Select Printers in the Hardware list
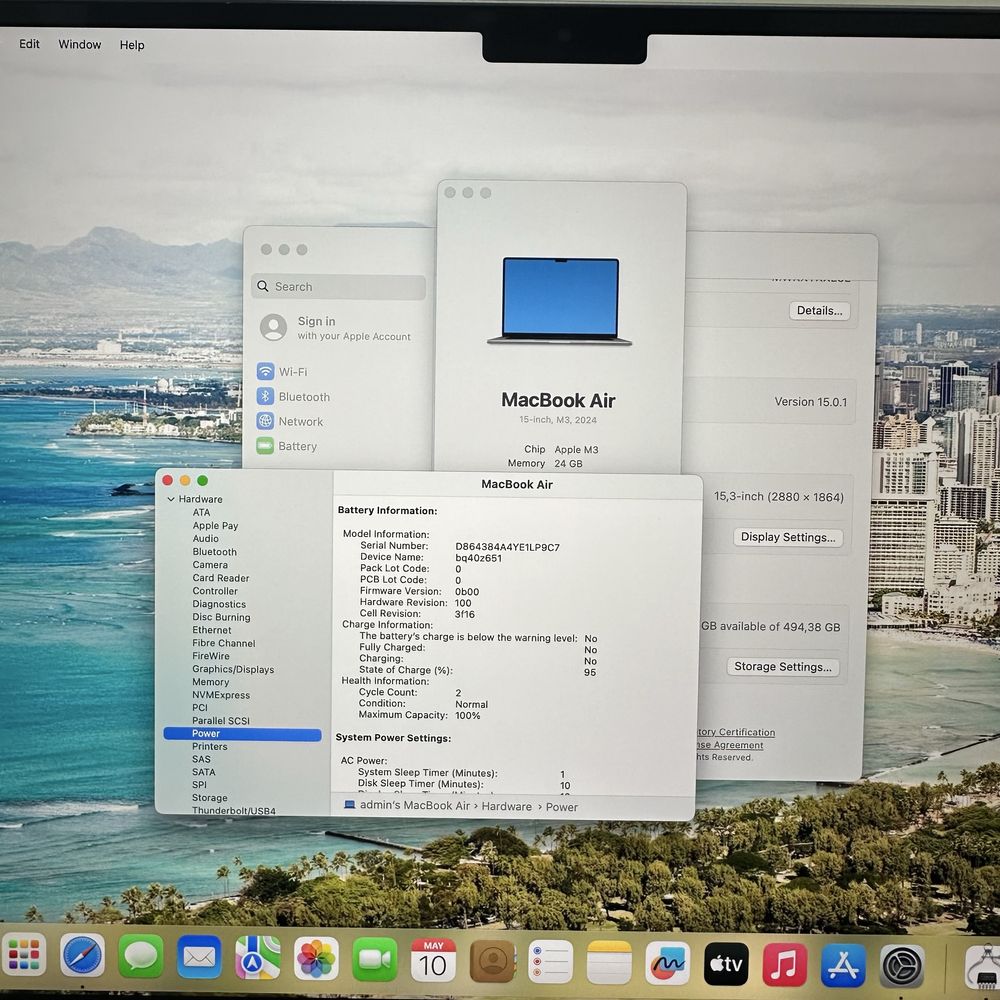The width and height of the screenshot is (1000, 1000). click(x=209, y=746)
